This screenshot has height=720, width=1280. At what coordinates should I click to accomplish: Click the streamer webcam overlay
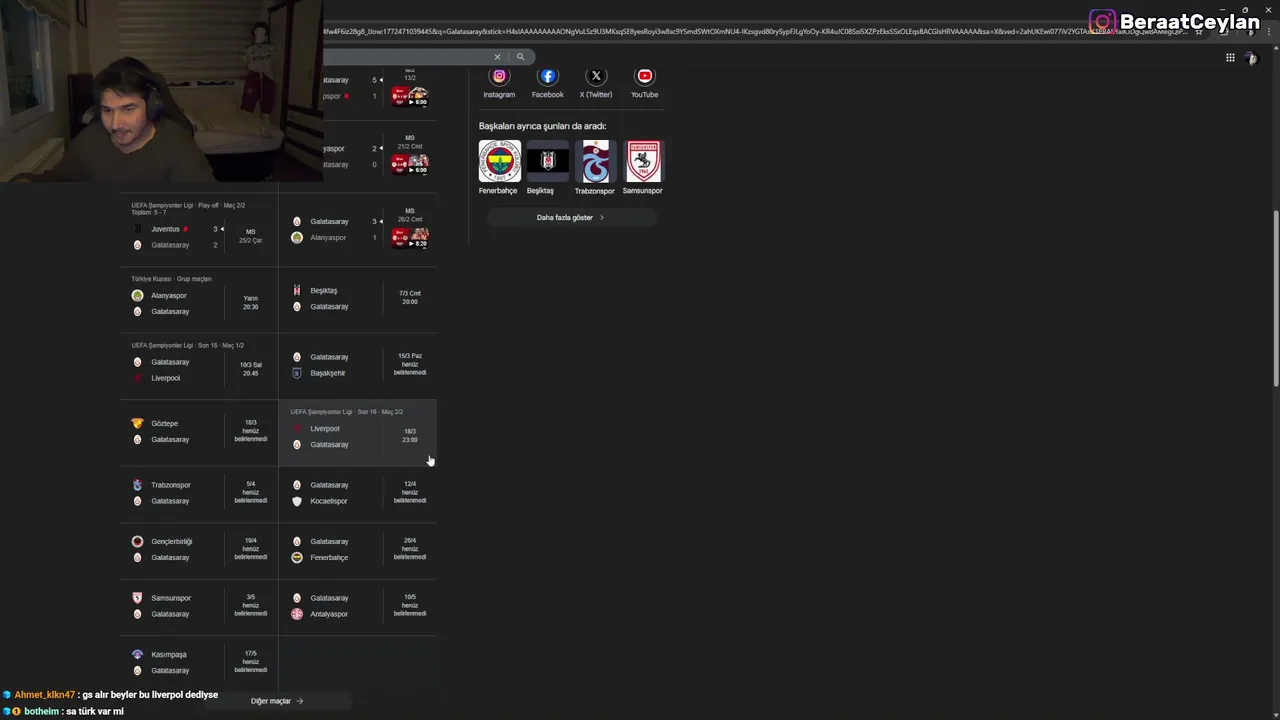tap(161, 90)
